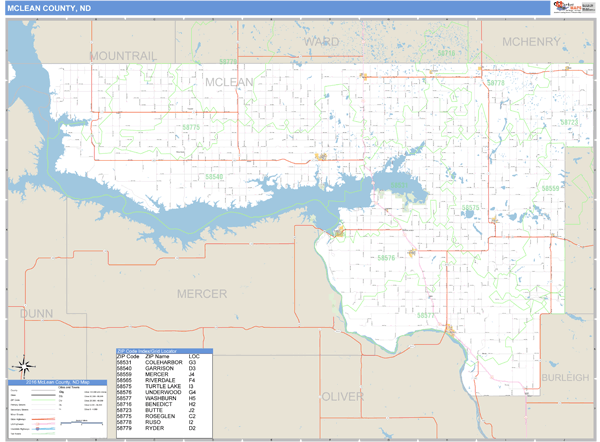Select ZIP code 58540 on the map
This screenshot has height=442, width=600.
214,176
